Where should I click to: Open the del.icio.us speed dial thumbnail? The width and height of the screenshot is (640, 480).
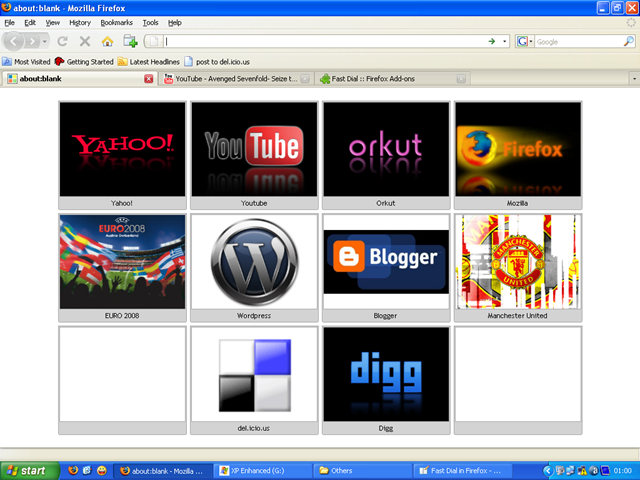click(x=254, y=380)
